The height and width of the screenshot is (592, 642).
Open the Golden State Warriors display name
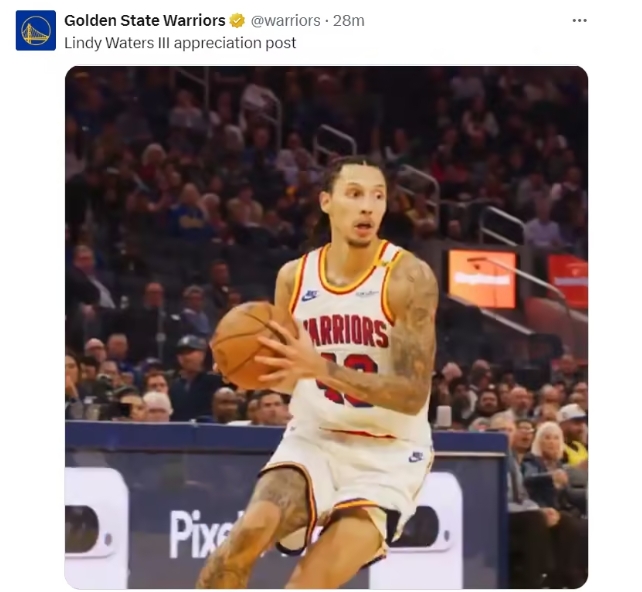[145, 20]
